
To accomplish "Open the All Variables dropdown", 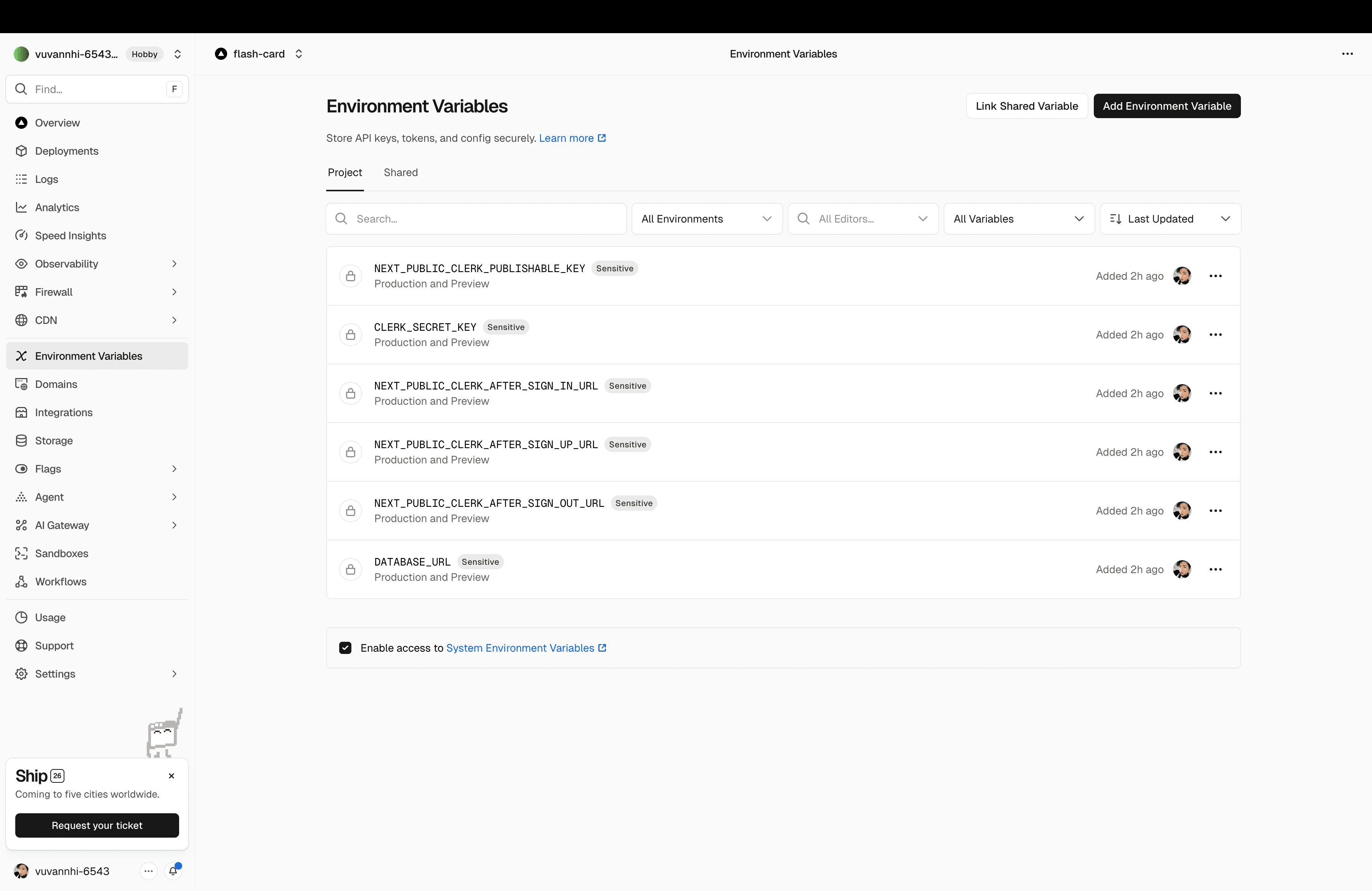I will coord(1019,219).
